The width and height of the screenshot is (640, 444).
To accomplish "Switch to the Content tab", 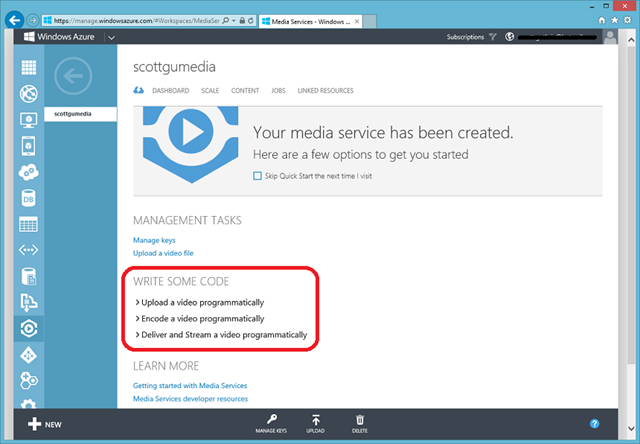I will tap(245, 91).
